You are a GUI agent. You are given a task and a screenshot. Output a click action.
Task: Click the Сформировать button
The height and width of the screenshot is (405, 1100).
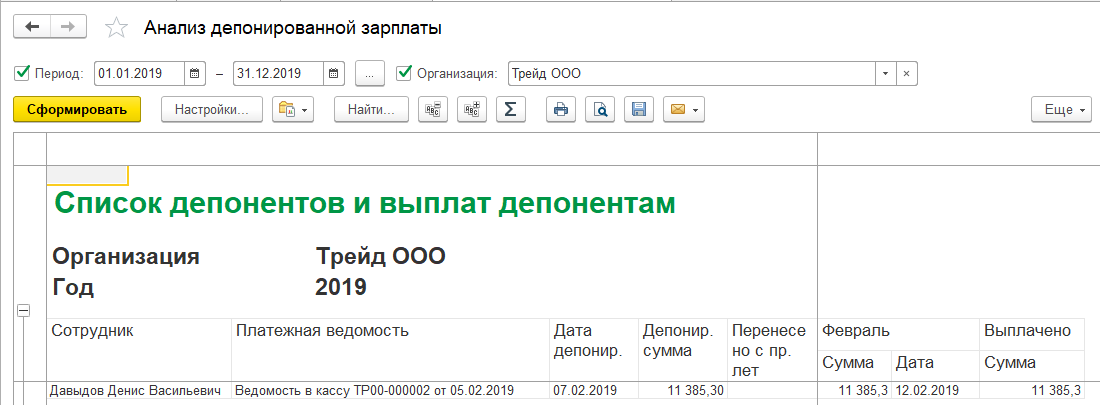pos(77,109)
